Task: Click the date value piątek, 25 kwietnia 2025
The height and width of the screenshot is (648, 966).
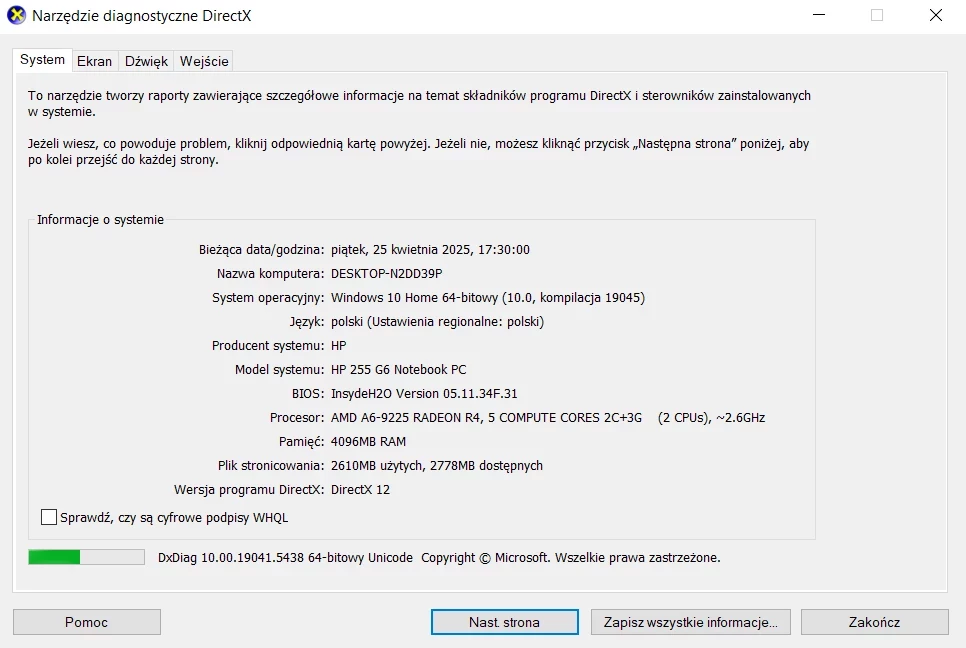Action: (x=430, y=249)
